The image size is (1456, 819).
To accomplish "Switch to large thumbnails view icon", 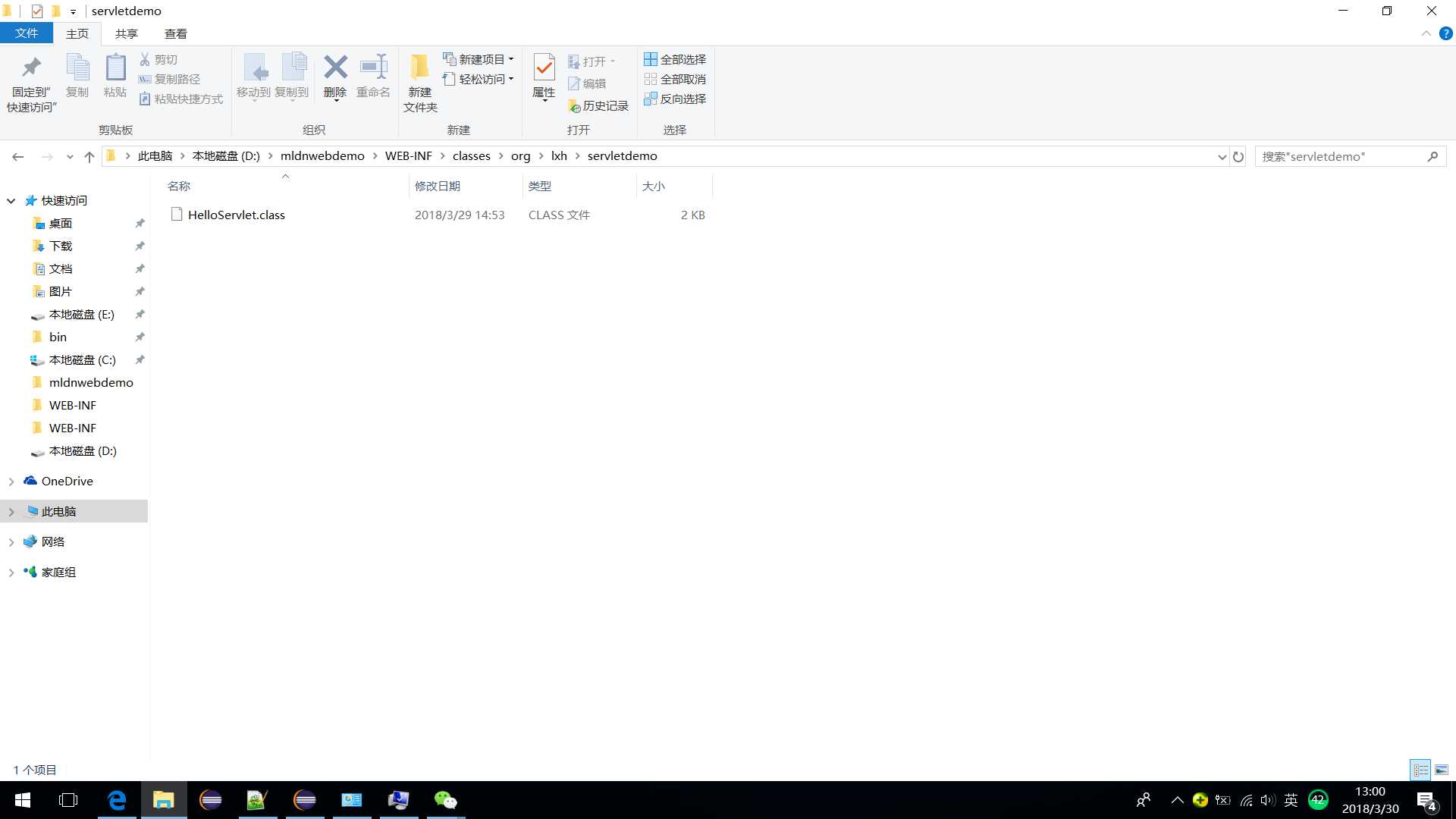I will tap(1442, 770).
